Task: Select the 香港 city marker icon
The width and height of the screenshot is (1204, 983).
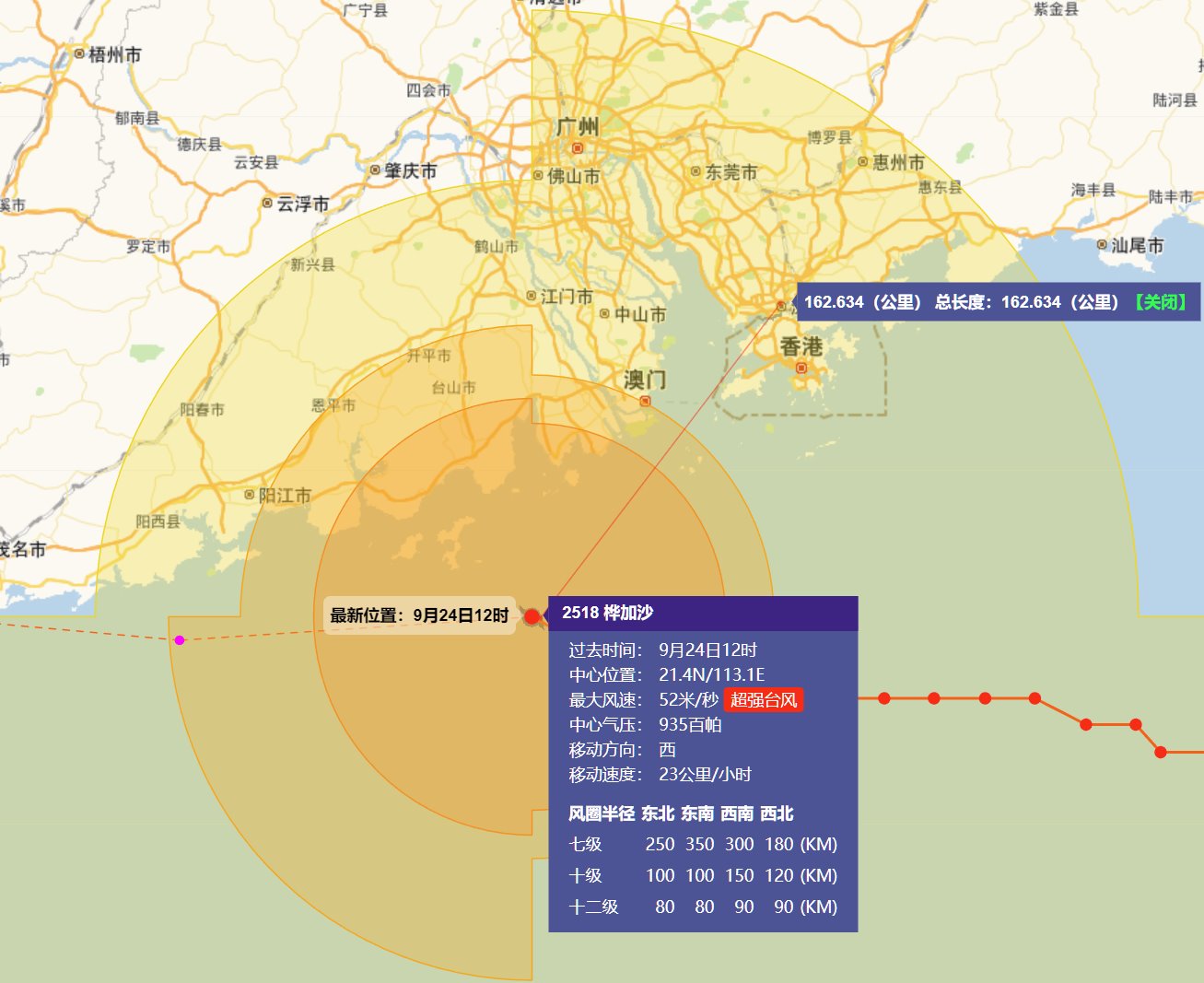Action: pos(801,368)
